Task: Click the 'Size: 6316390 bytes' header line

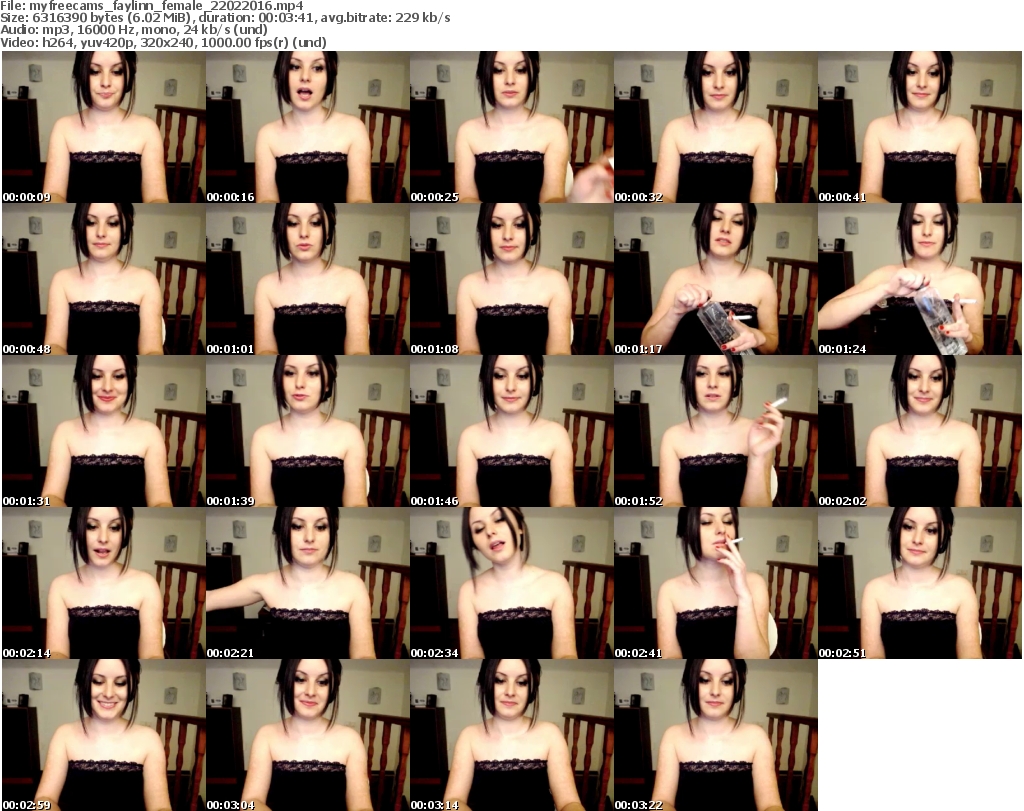Action: point(225,18)
